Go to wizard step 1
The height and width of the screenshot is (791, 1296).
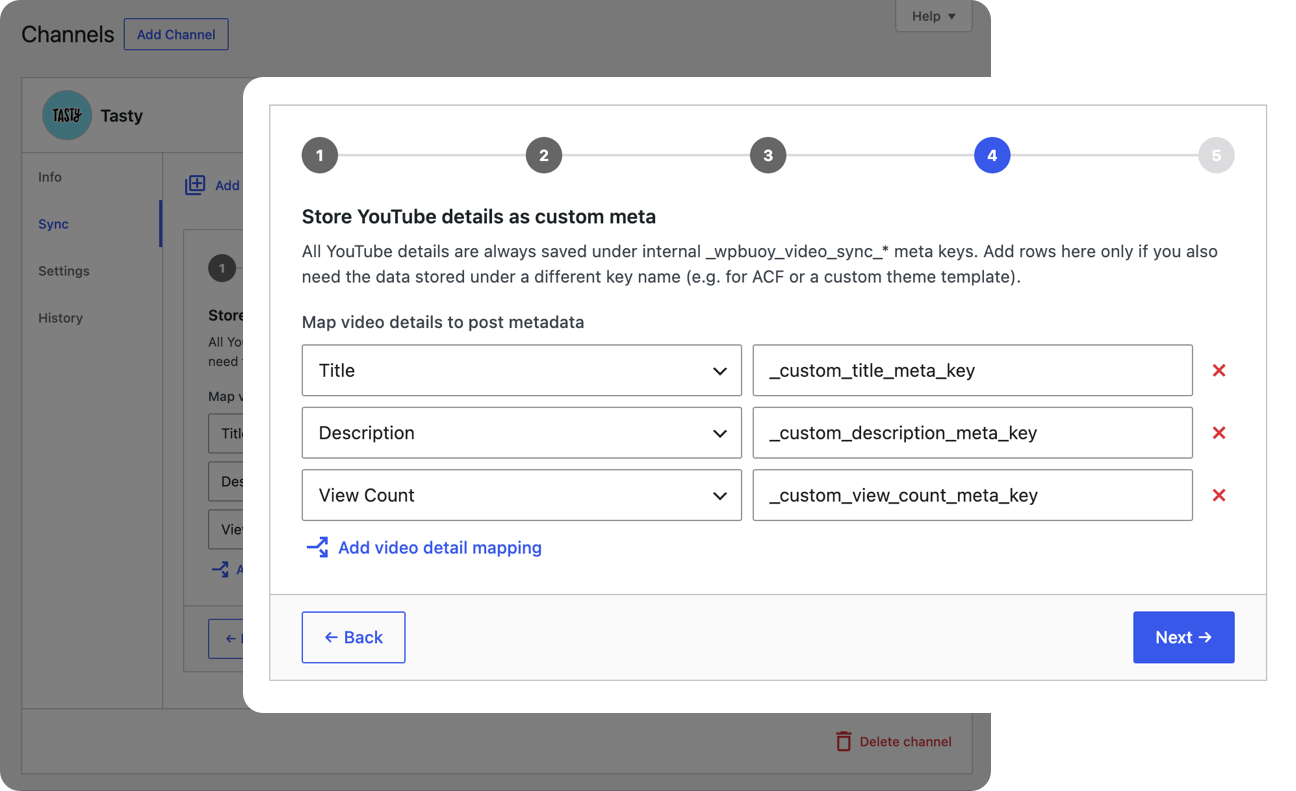[x=320, y=155]
